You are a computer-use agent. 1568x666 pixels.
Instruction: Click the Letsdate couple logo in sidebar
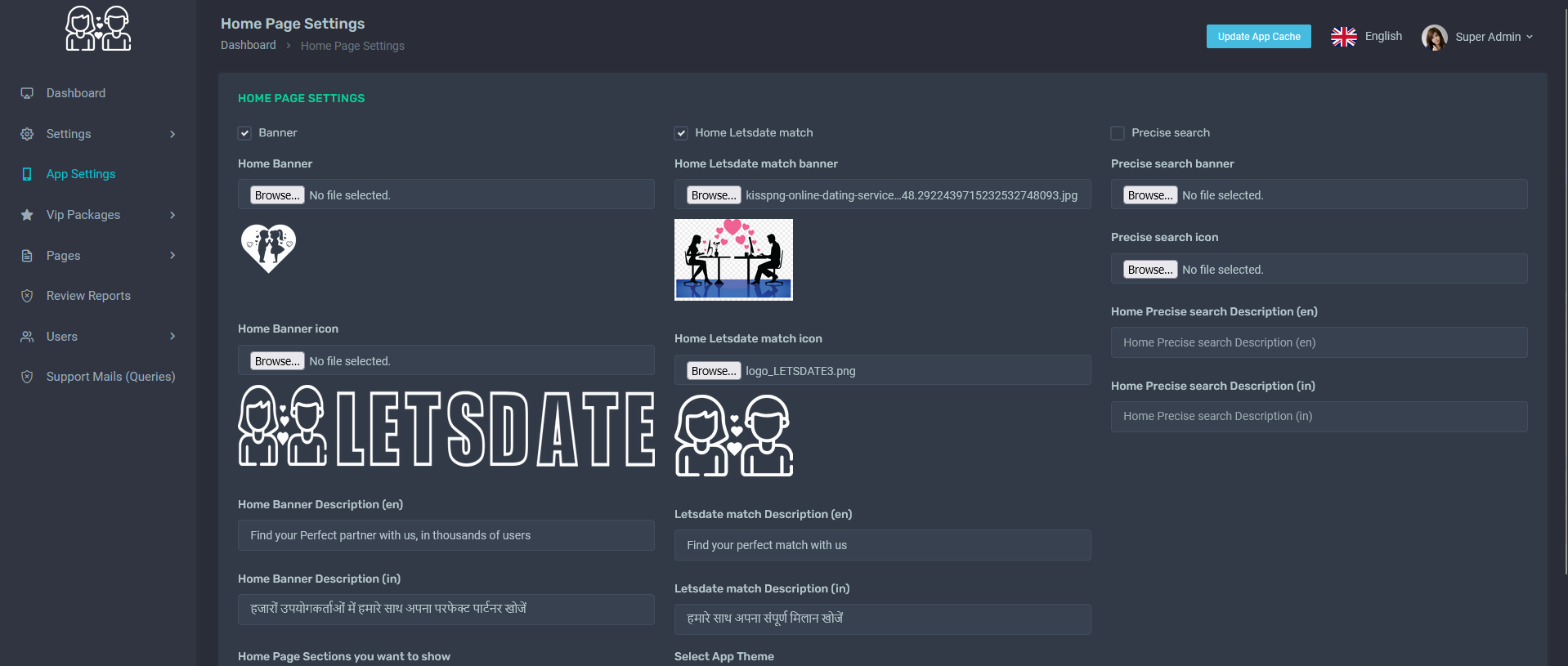point(98,29)
